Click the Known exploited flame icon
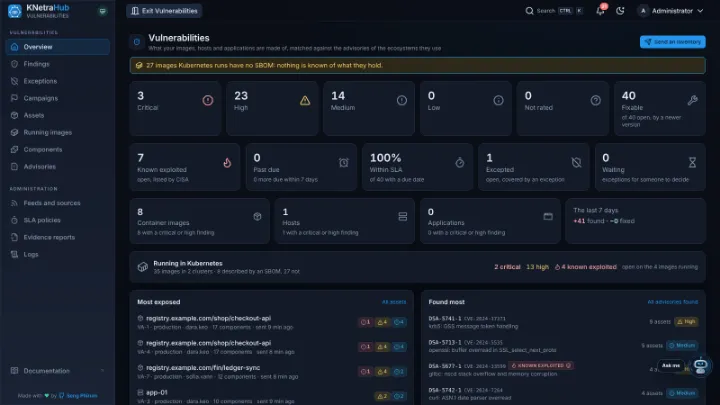Screen dimensions: 720x405 click(227, 163)
